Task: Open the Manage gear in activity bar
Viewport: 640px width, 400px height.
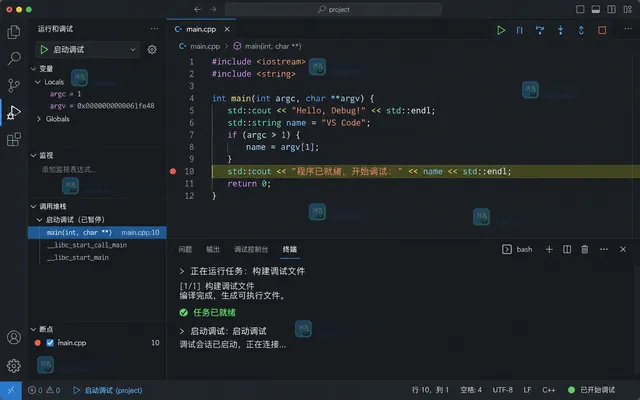Action: [x=14, y=365]
